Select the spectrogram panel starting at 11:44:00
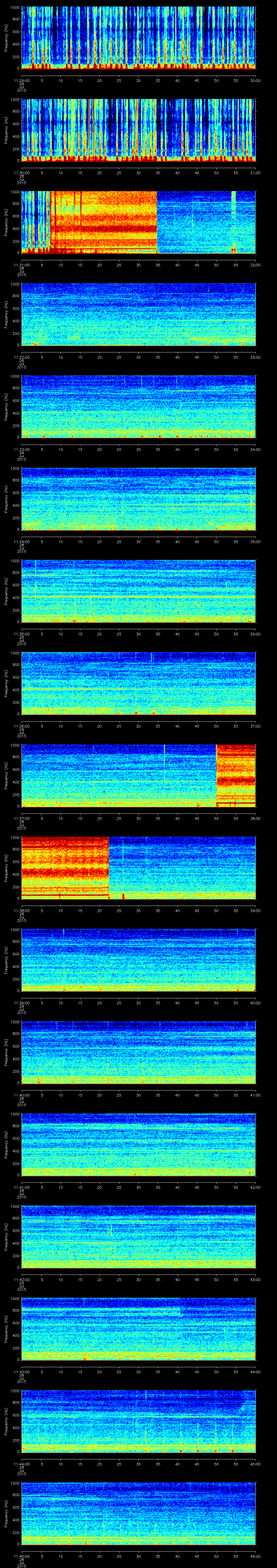 [x=138, y=1421]
